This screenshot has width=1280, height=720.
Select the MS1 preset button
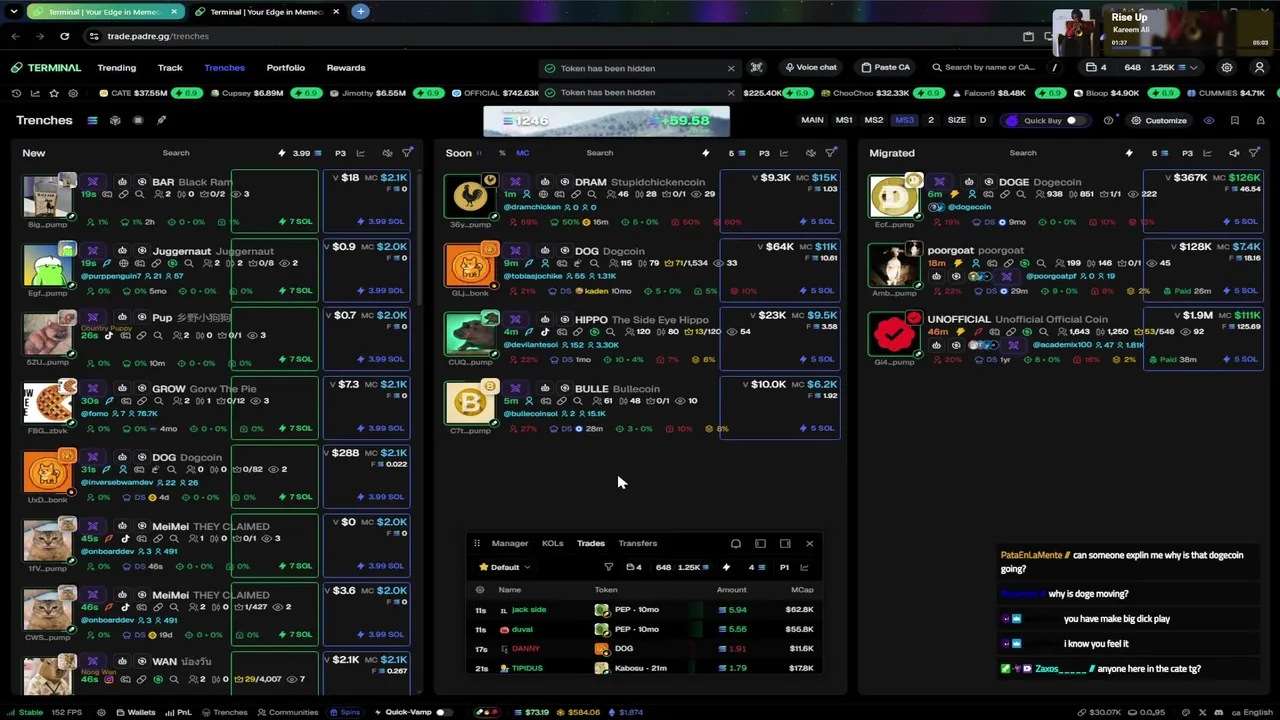[x=844, y=121]
